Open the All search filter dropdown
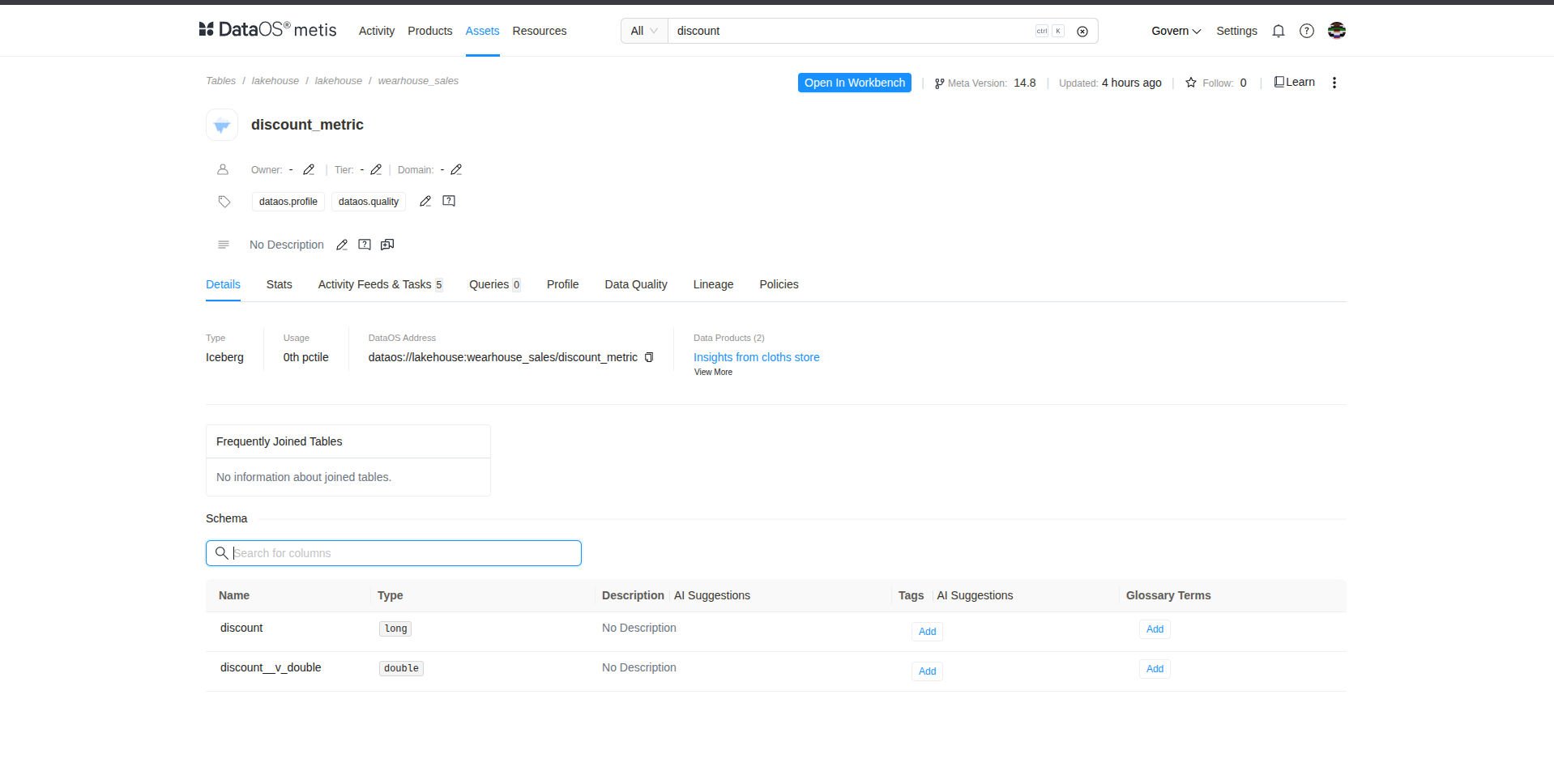 point(643,30)
